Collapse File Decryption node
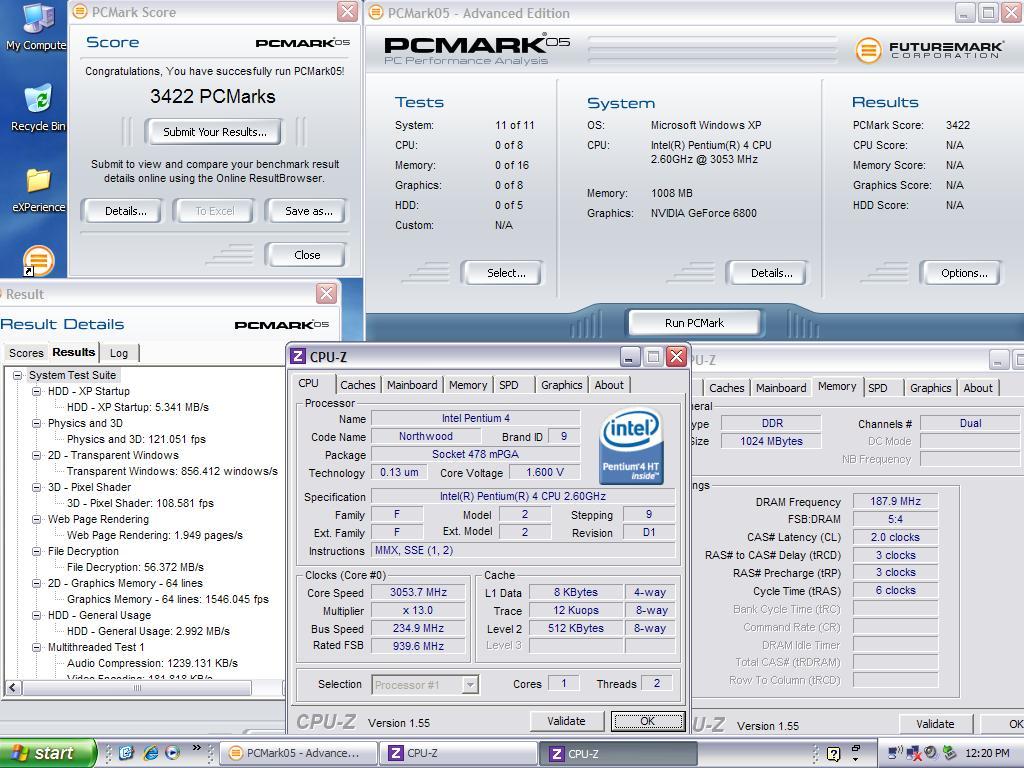The image size is (1024, 768). [37, 551]
